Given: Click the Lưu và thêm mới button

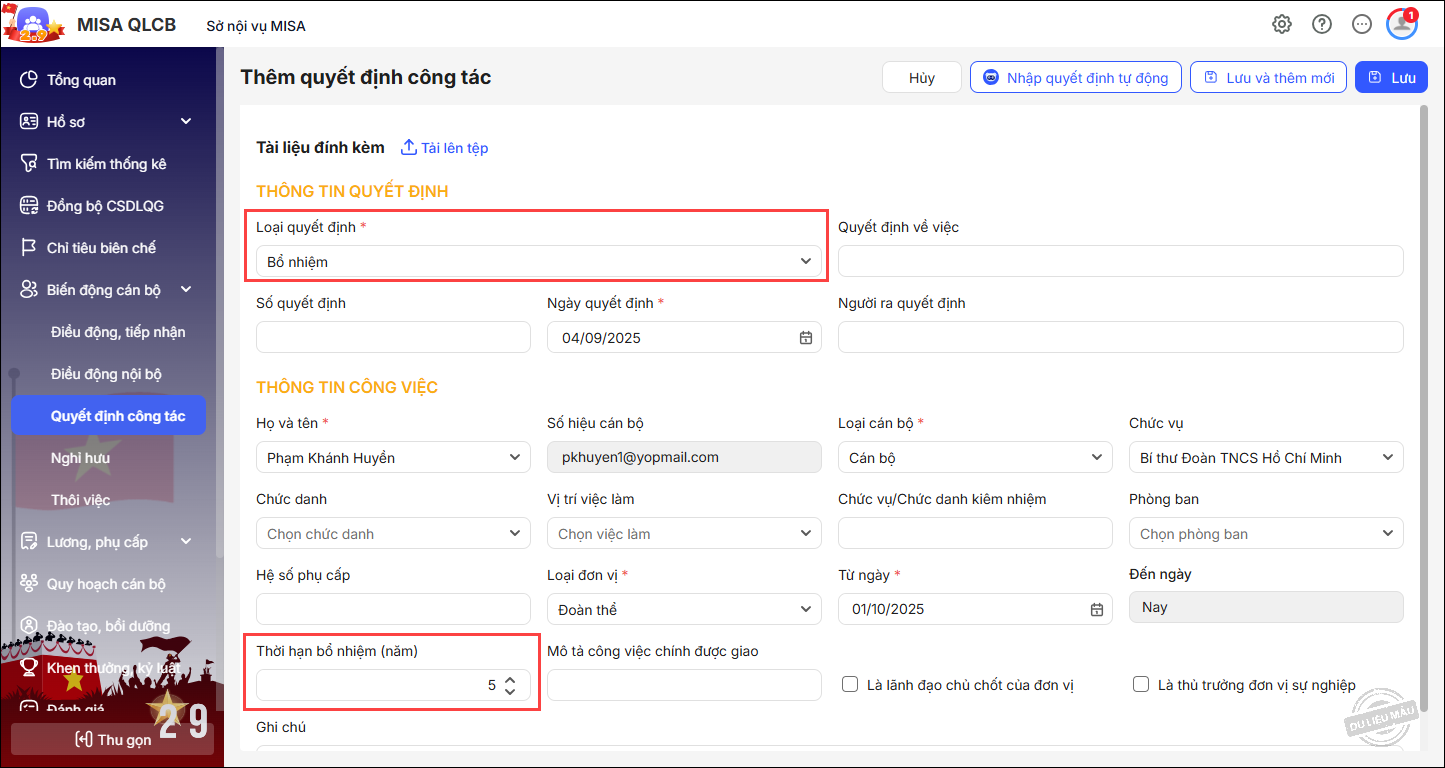Looking at the screenshot, I should pos(1268,78).
